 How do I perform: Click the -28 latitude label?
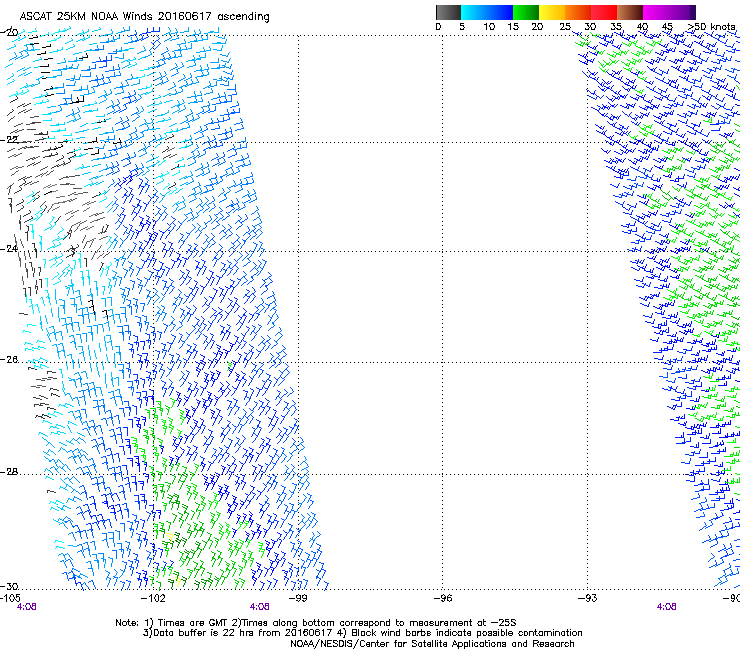(x=9, y=472)
